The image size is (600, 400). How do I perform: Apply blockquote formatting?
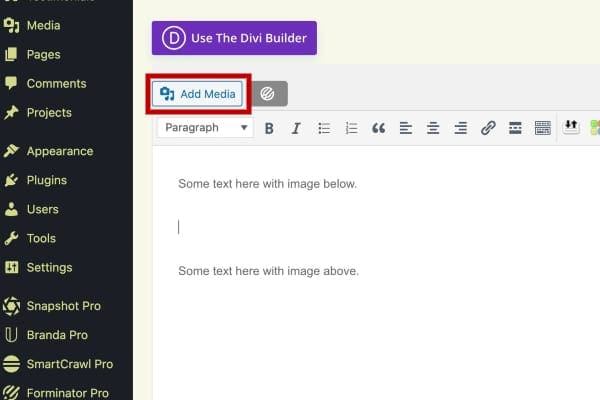tap(378, 128)
